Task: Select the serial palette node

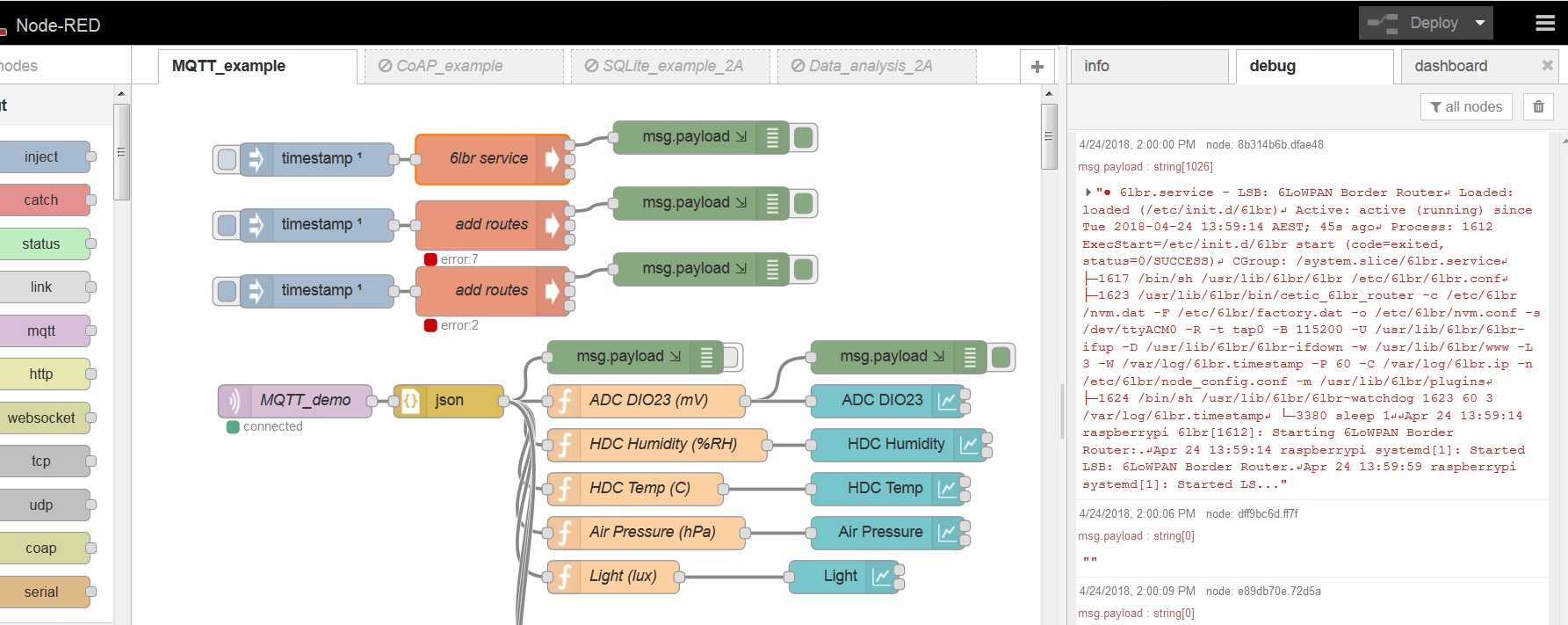Action: click(46, 592)
